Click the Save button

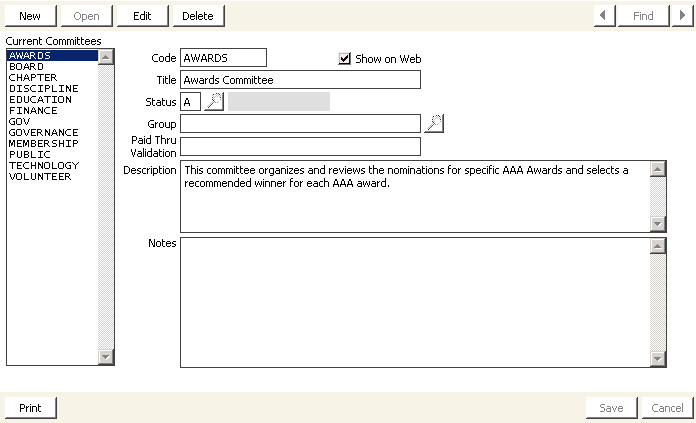pyautogui.click(x=611, y=408)
